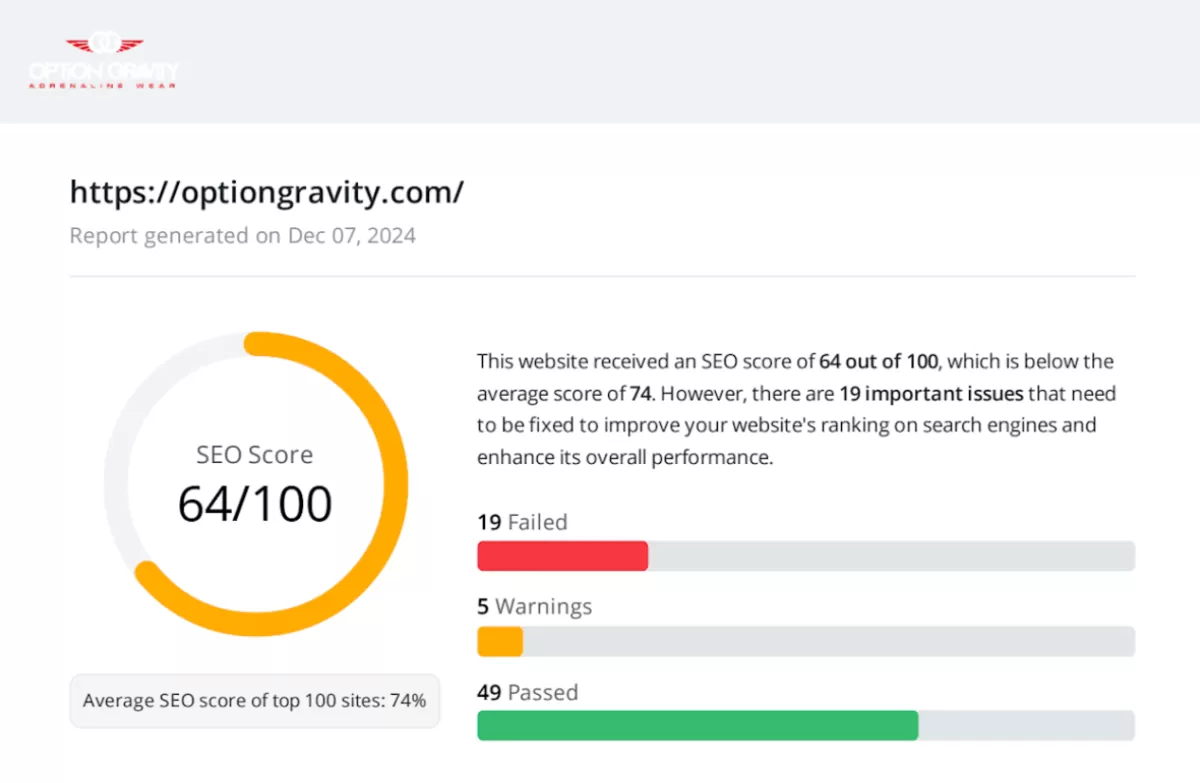Click the '19 important issues' bold text
1200x783 pixels.
click(931, 393)
